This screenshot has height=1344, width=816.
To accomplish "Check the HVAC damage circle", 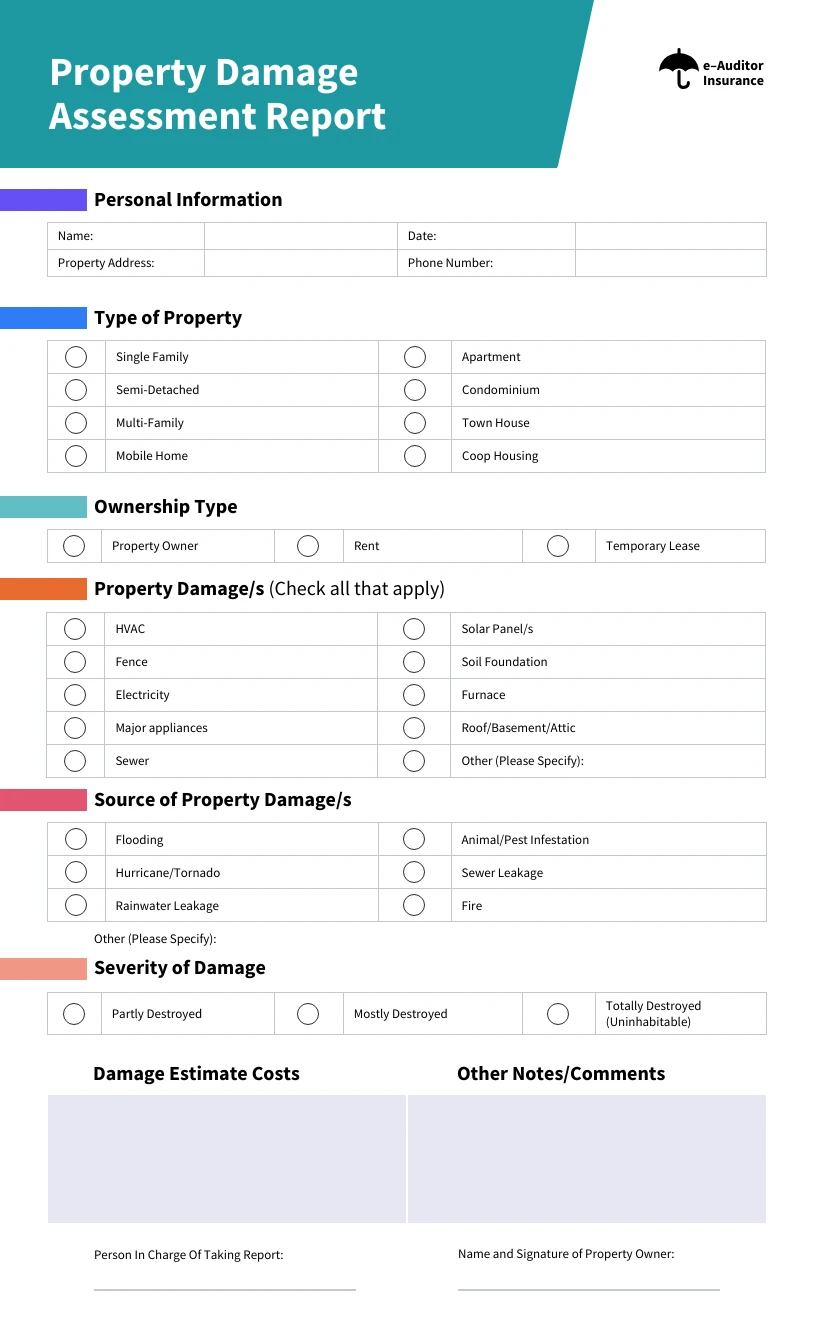I will pos(75,629).
